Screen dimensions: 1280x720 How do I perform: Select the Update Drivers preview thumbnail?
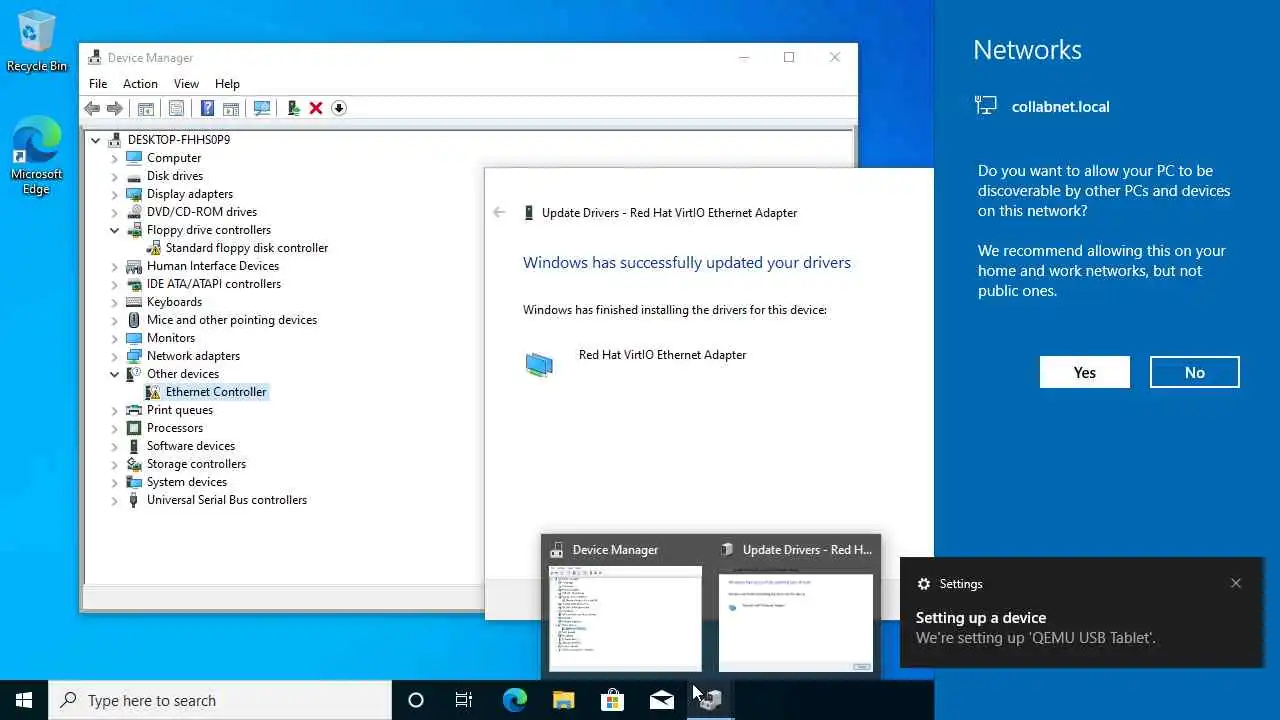(x=796, y=606)
